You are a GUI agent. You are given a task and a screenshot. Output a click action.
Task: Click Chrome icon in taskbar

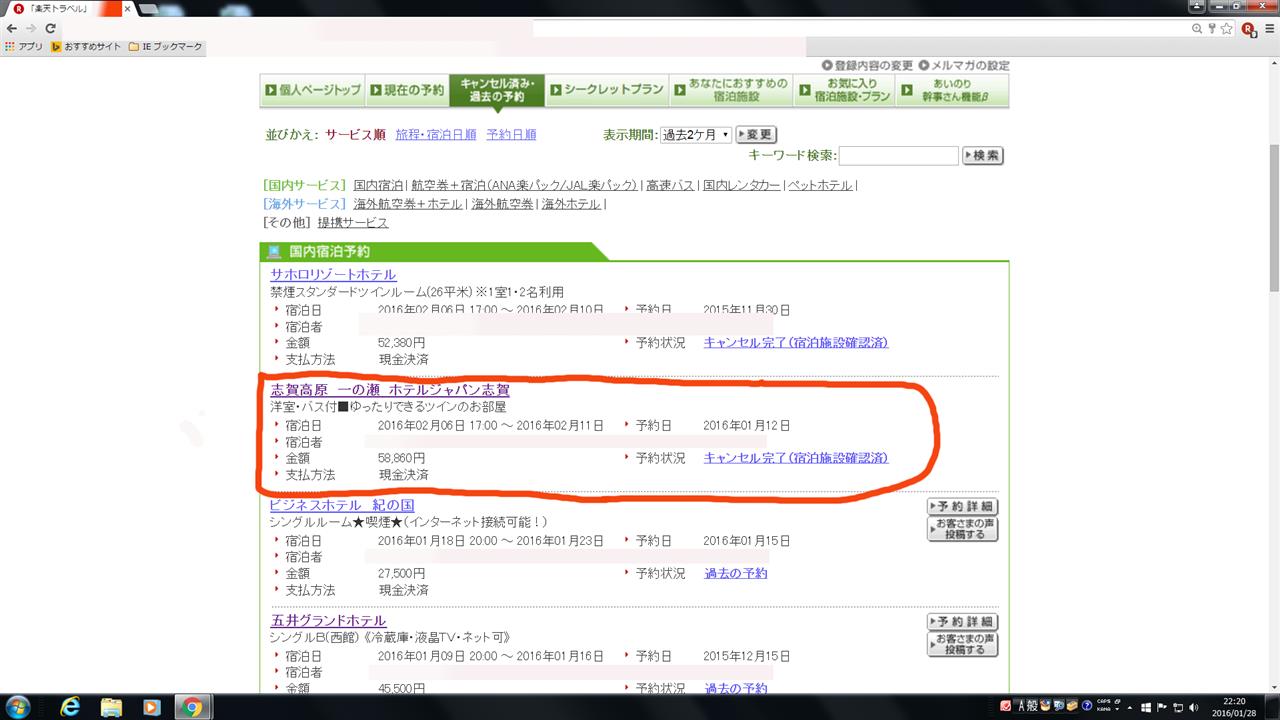(190, 707)
